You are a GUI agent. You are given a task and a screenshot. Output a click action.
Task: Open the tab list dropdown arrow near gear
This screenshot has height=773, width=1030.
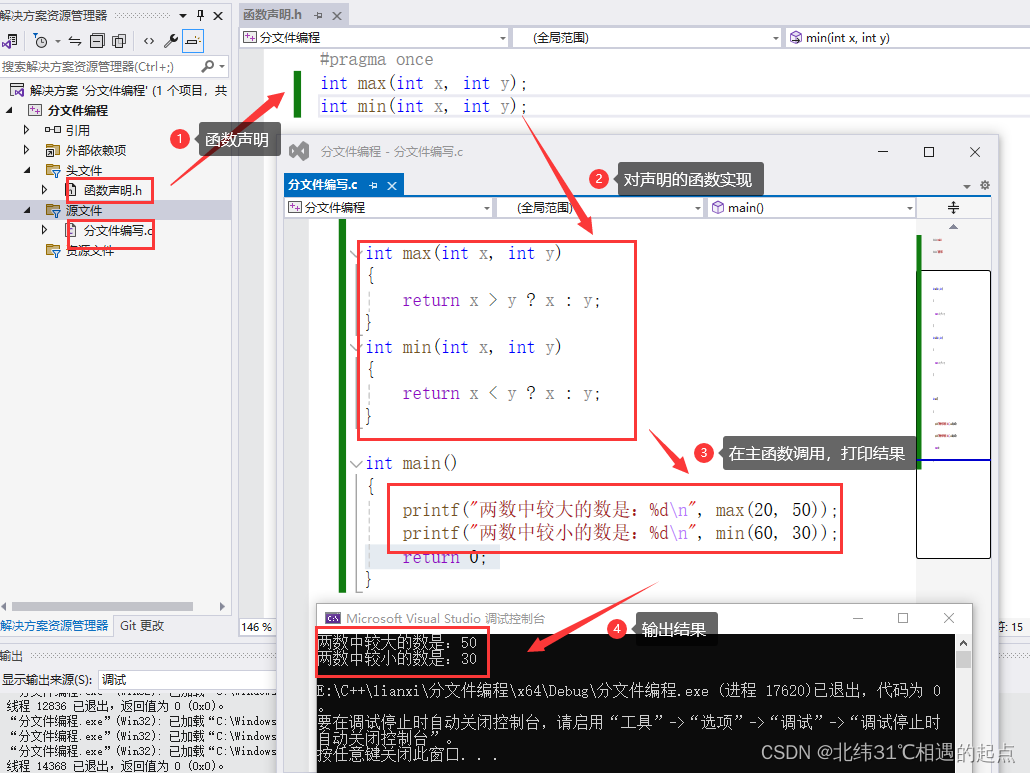point(967,187)
